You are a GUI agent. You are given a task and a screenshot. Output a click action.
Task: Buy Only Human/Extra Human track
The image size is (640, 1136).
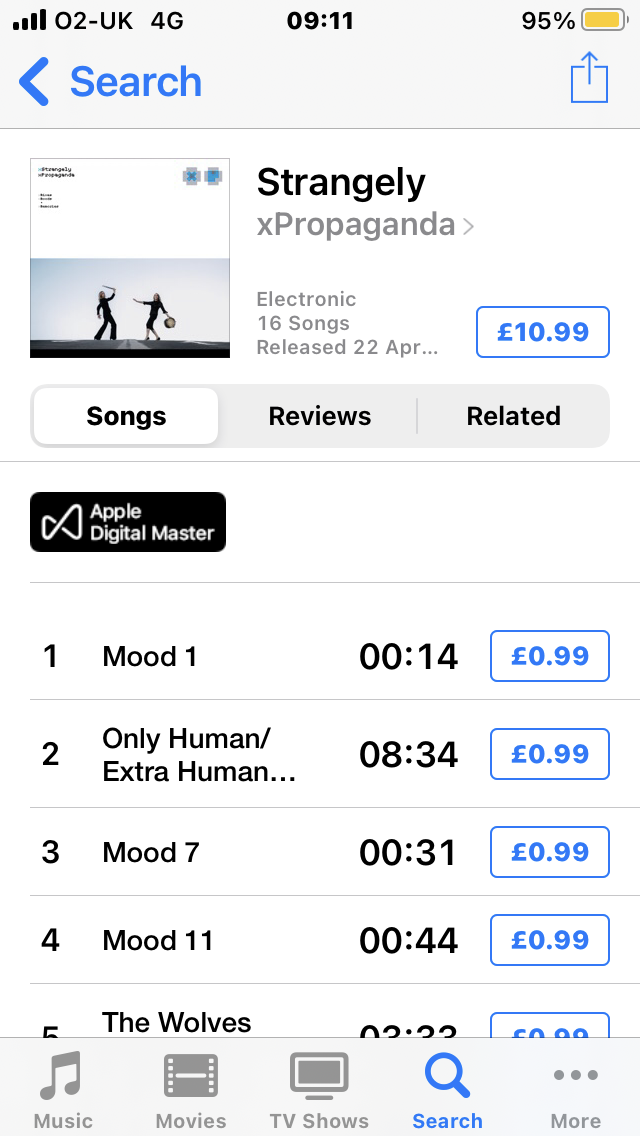pyautogui.click(x=550, y=753)
